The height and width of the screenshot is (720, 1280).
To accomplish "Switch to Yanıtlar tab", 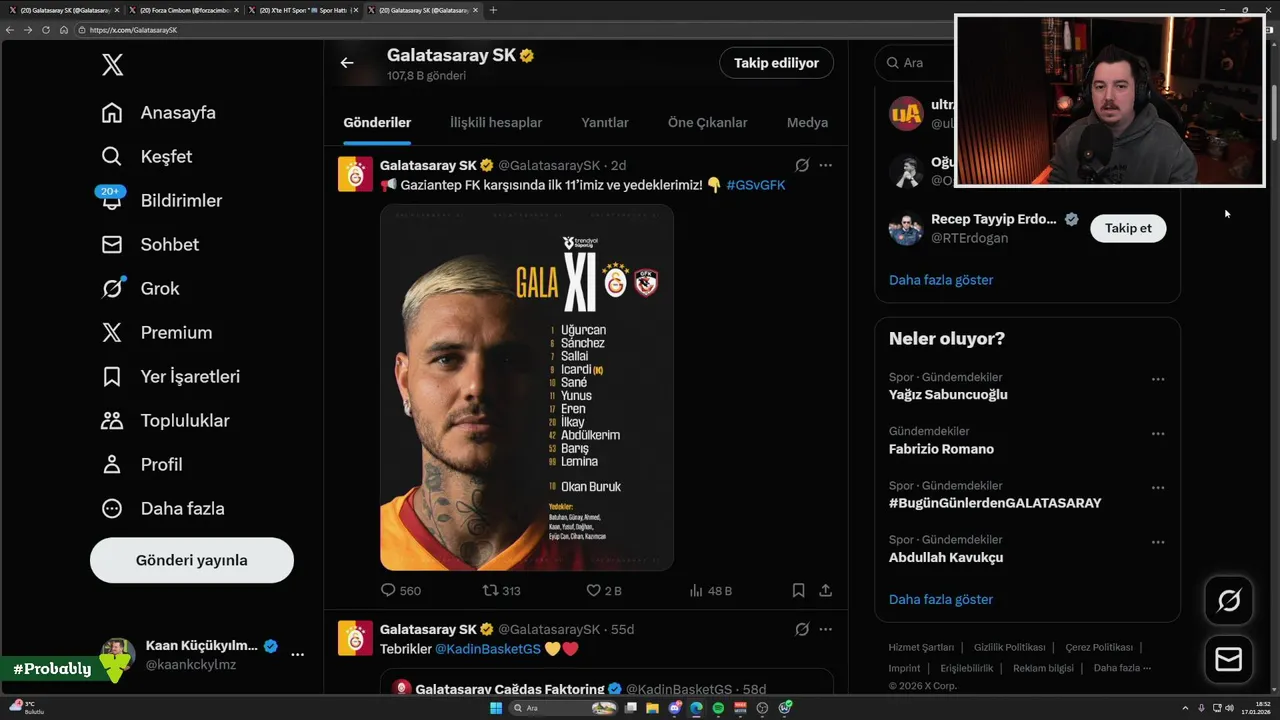I will (605, 123).
